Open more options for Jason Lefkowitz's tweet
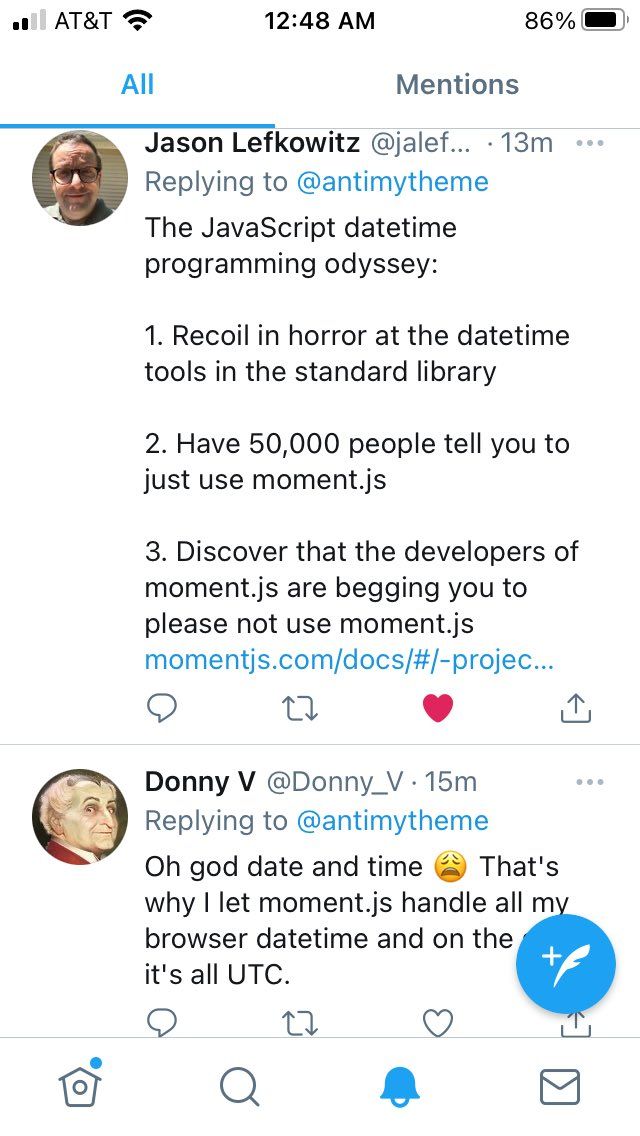The image size is (640, 1136). [590, 143]
